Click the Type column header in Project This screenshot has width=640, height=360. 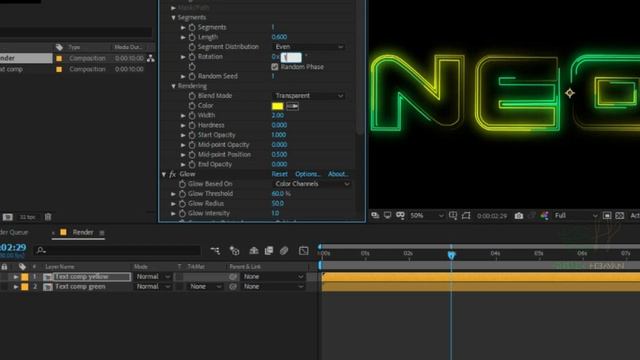[74, 47]
